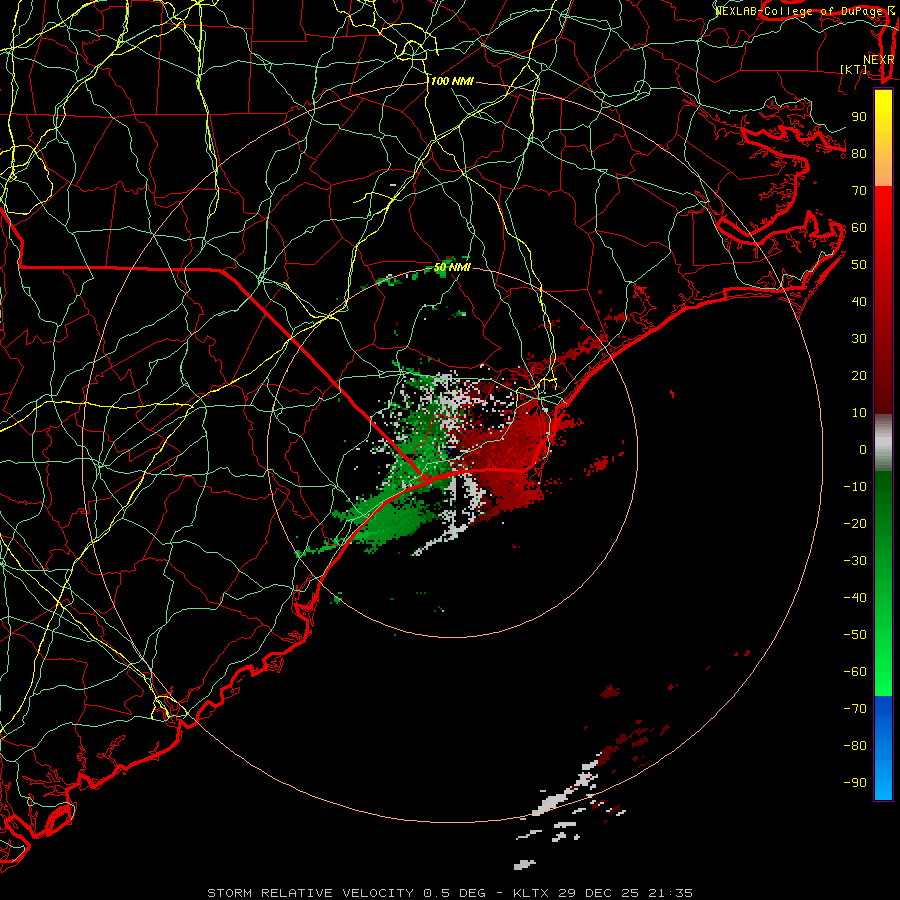Click the 20 value on the velocity scale

(x=859, y=375)
